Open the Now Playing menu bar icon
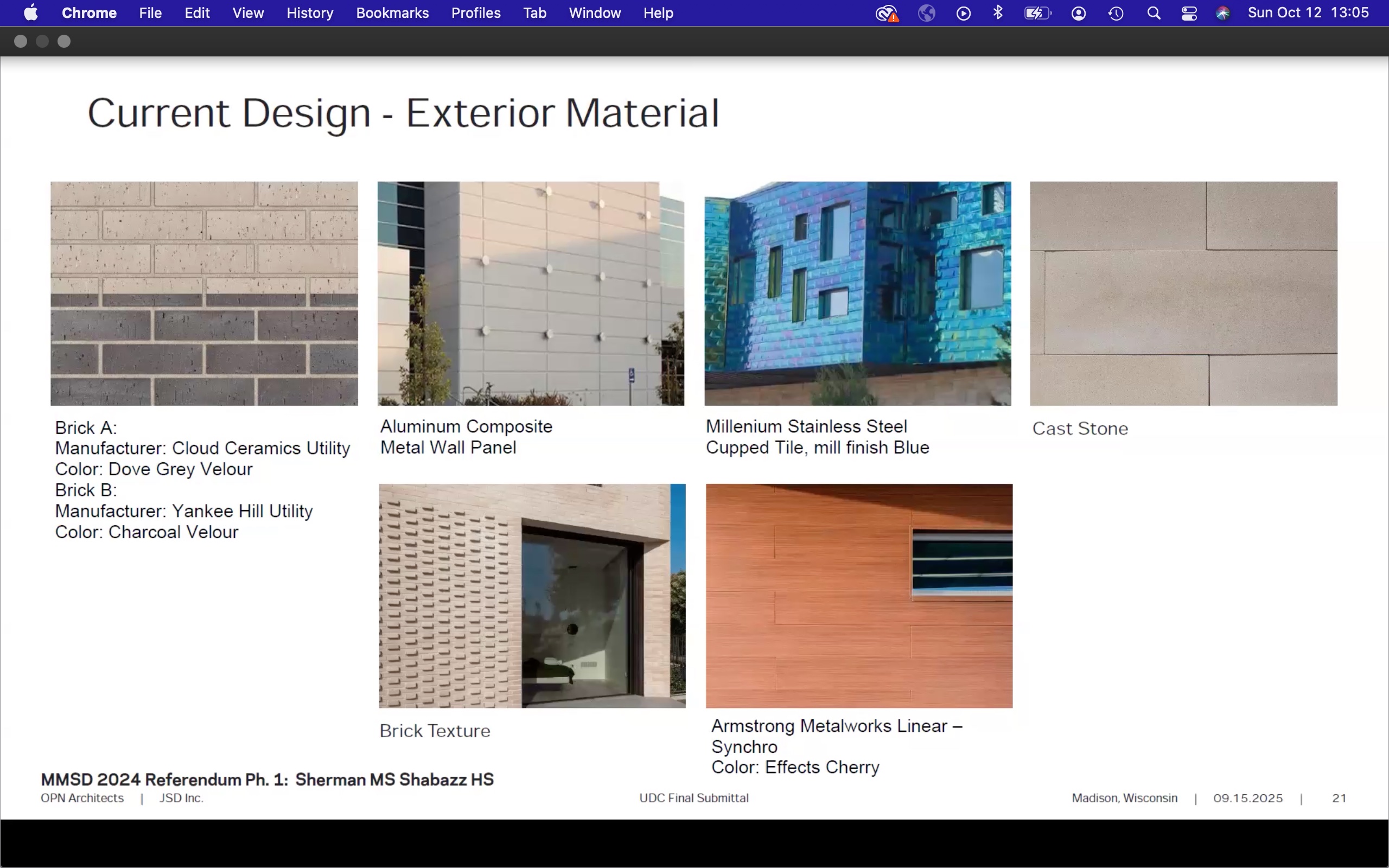The height and width of the screenshot is (868, 1389). [963, 13]
